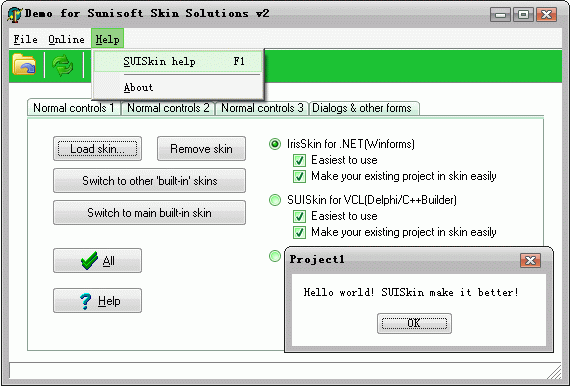Click Switch to other 'built-in' skins
Screen dimensions: 570x386
tap(149, 181)
